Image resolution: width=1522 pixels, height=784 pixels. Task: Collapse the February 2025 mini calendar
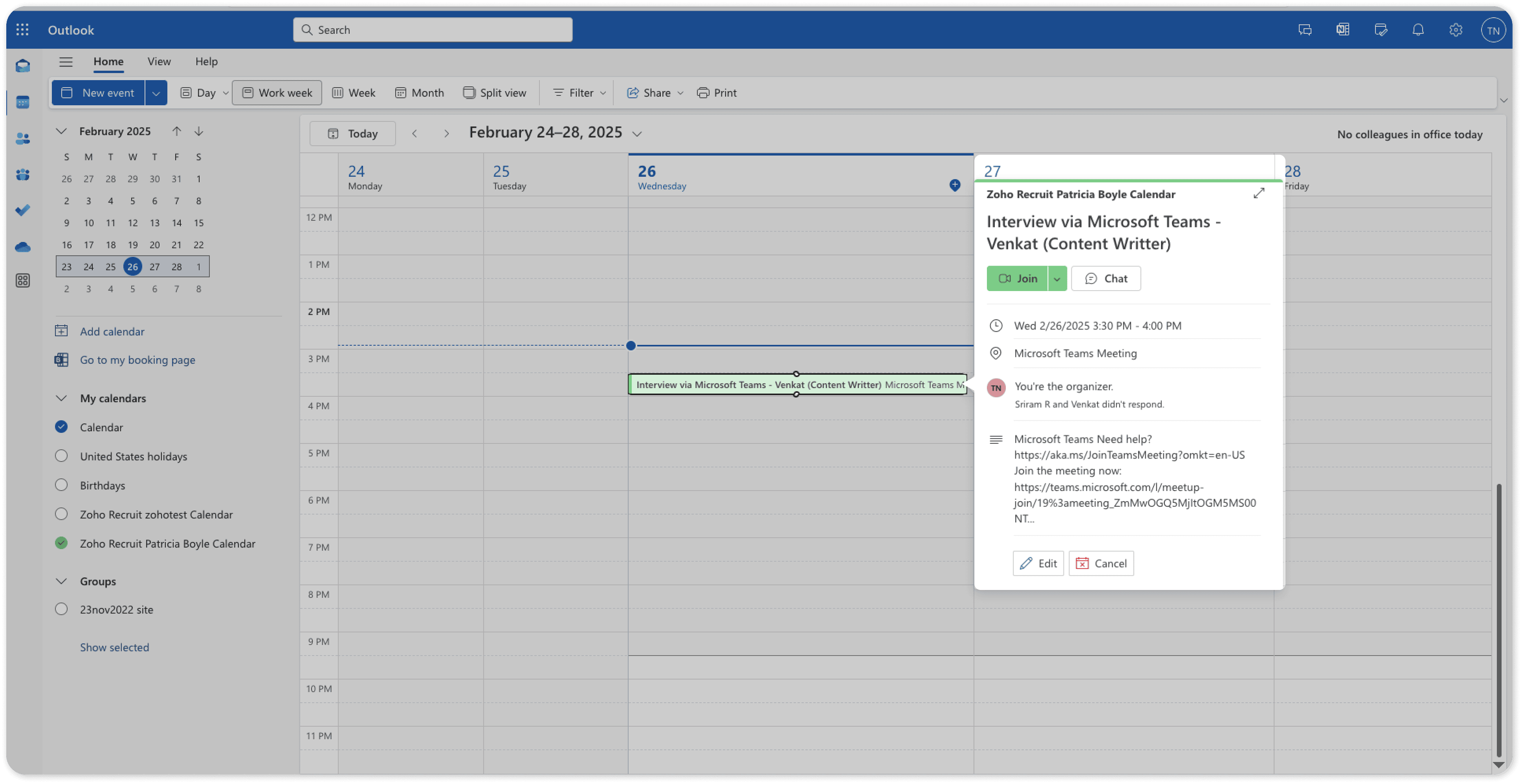[61, 131]
